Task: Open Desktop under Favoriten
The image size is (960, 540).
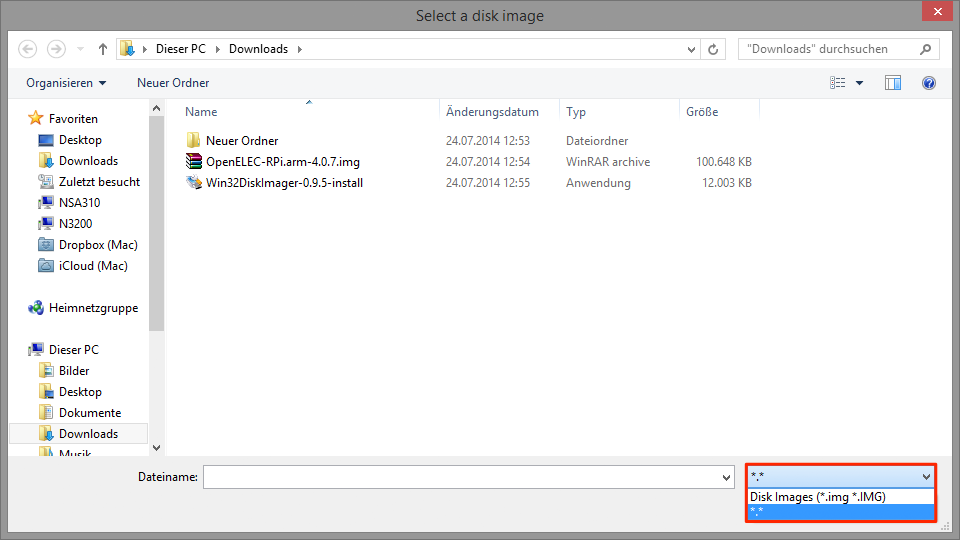Action: point(80,140)
